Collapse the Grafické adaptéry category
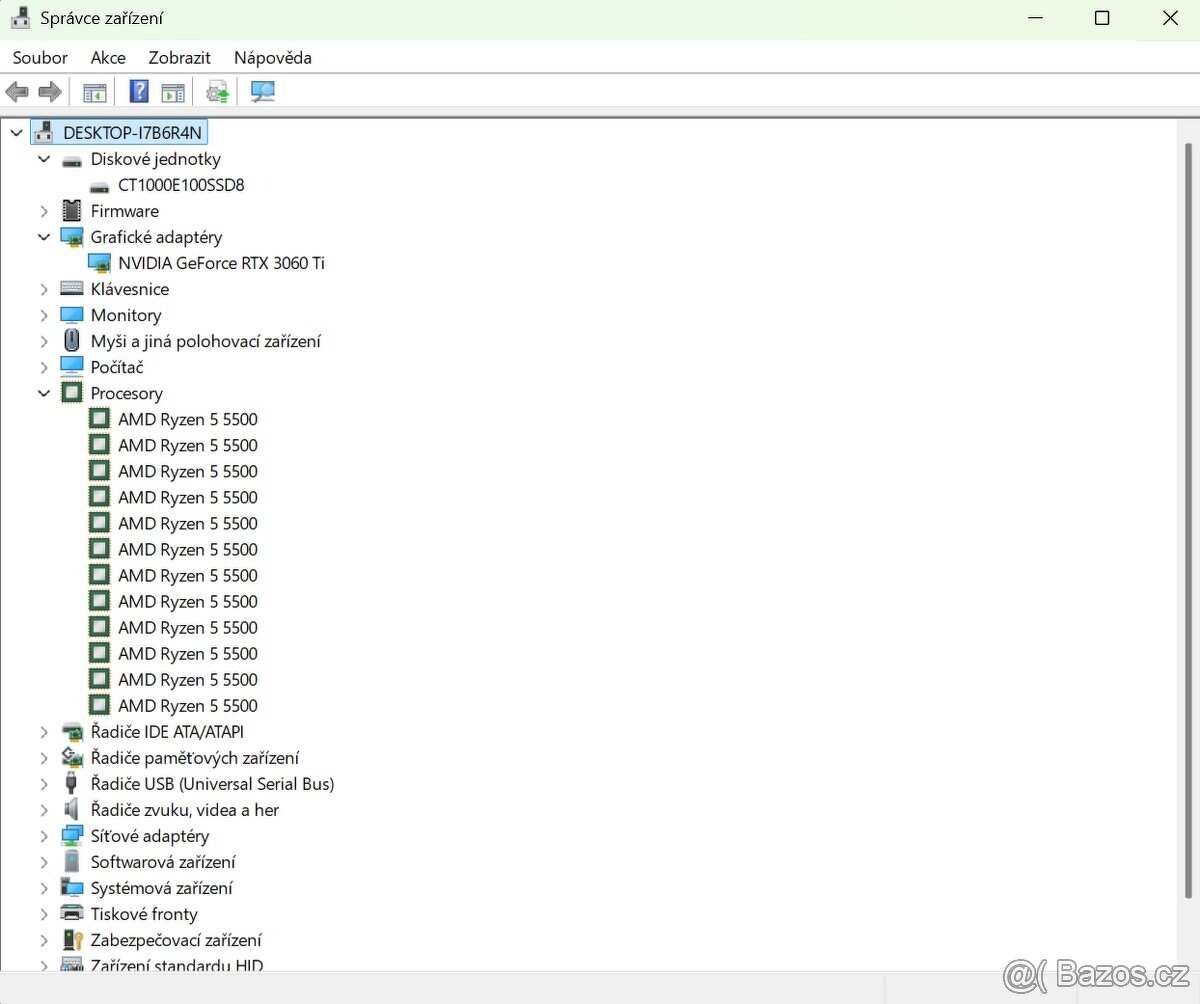The height and width of the screenshot is (1004, 1200). click(x=44, y=237)
